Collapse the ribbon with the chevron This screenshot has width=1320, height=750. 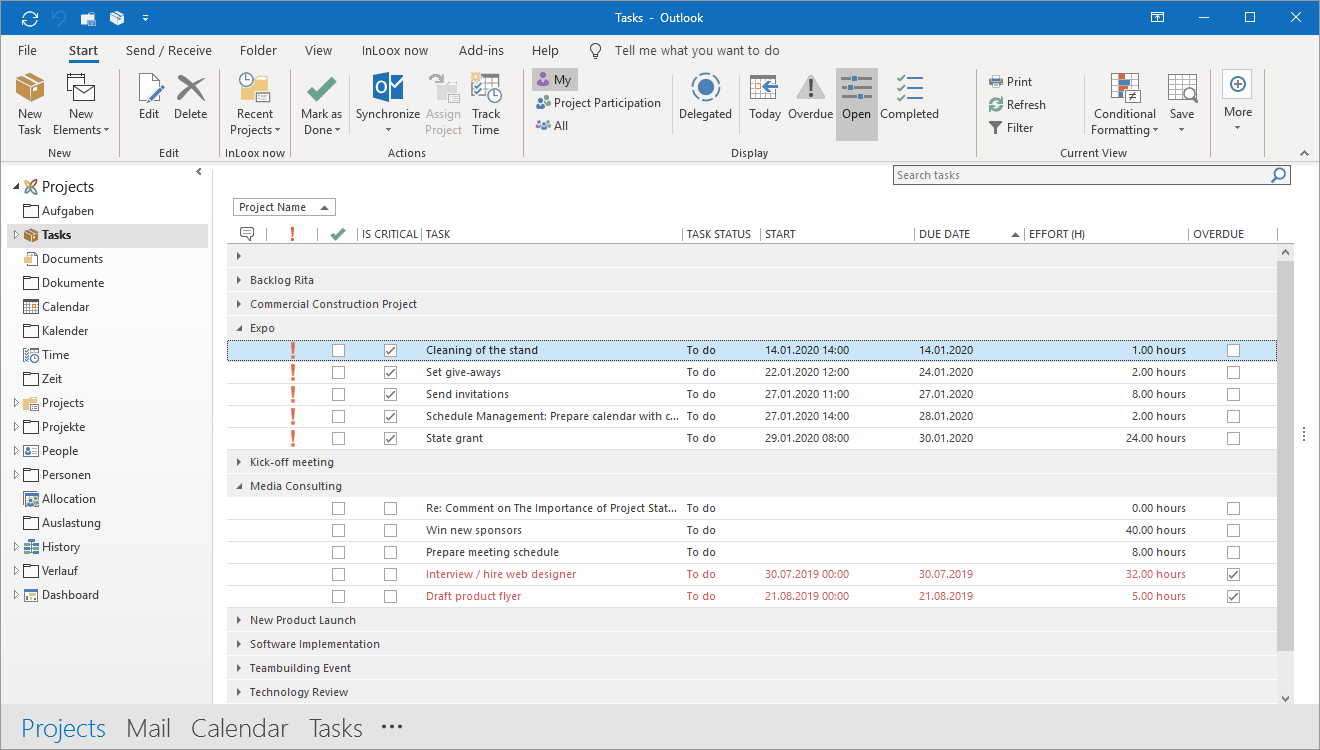(x=1304, y=153)
